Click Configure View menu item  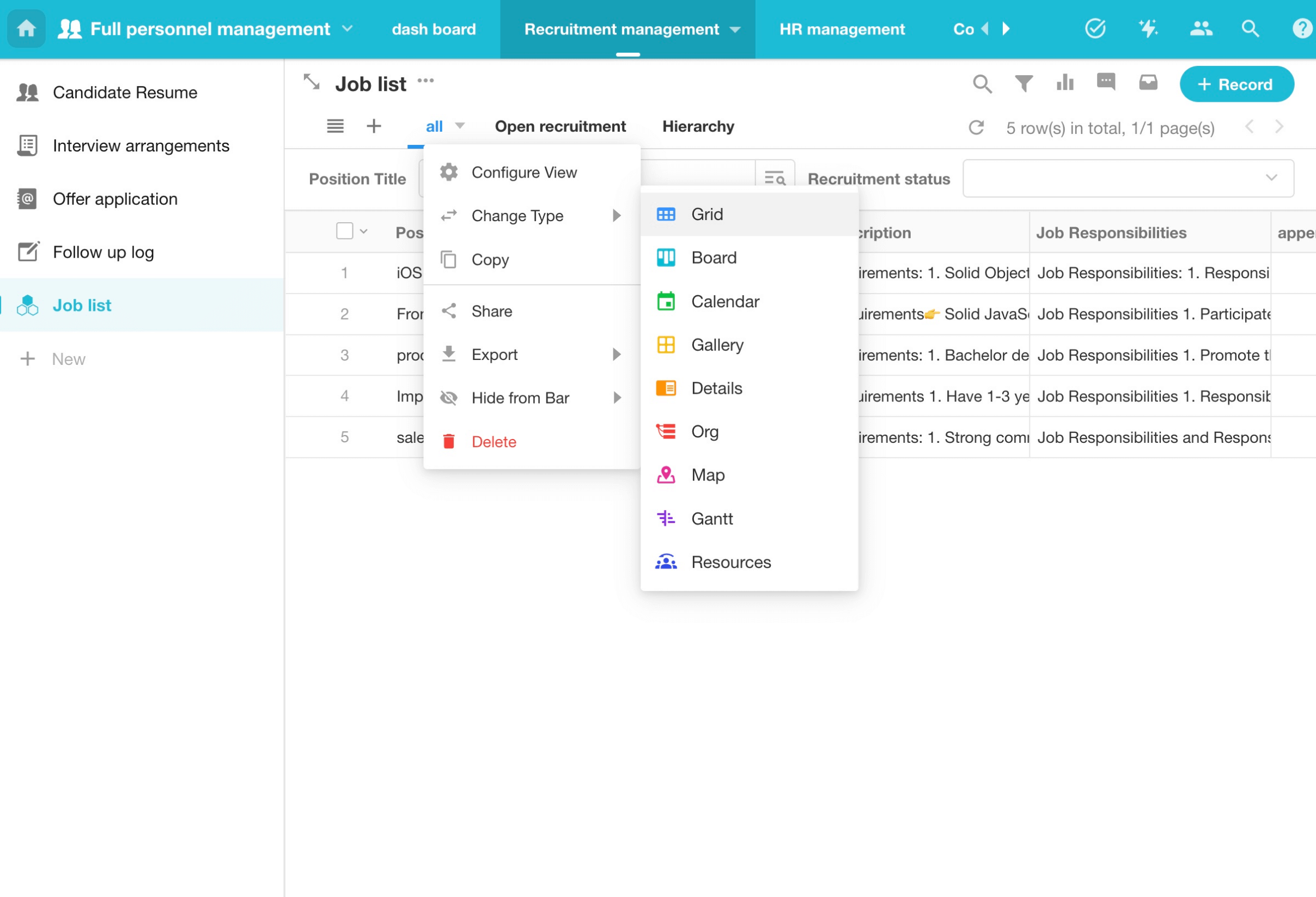point(524,172)
